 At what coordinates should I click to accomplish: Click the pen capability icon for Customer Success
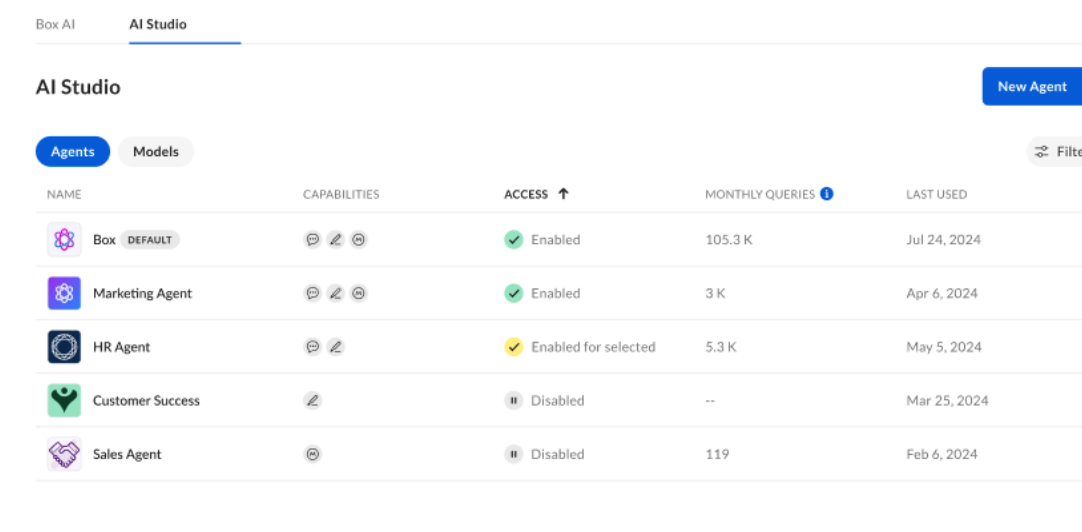point(313,401)
